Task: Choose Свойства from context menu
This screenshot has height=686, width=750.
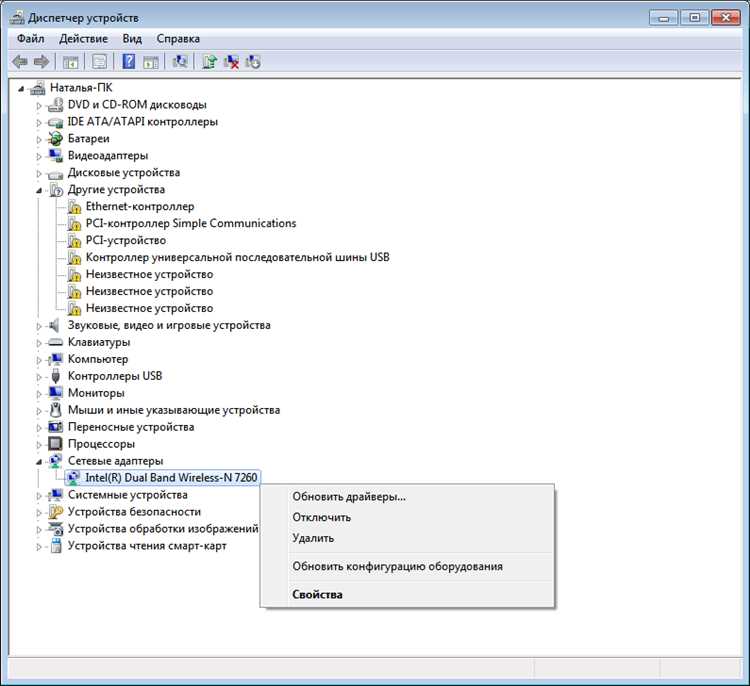Action: [x=407, y=595]
